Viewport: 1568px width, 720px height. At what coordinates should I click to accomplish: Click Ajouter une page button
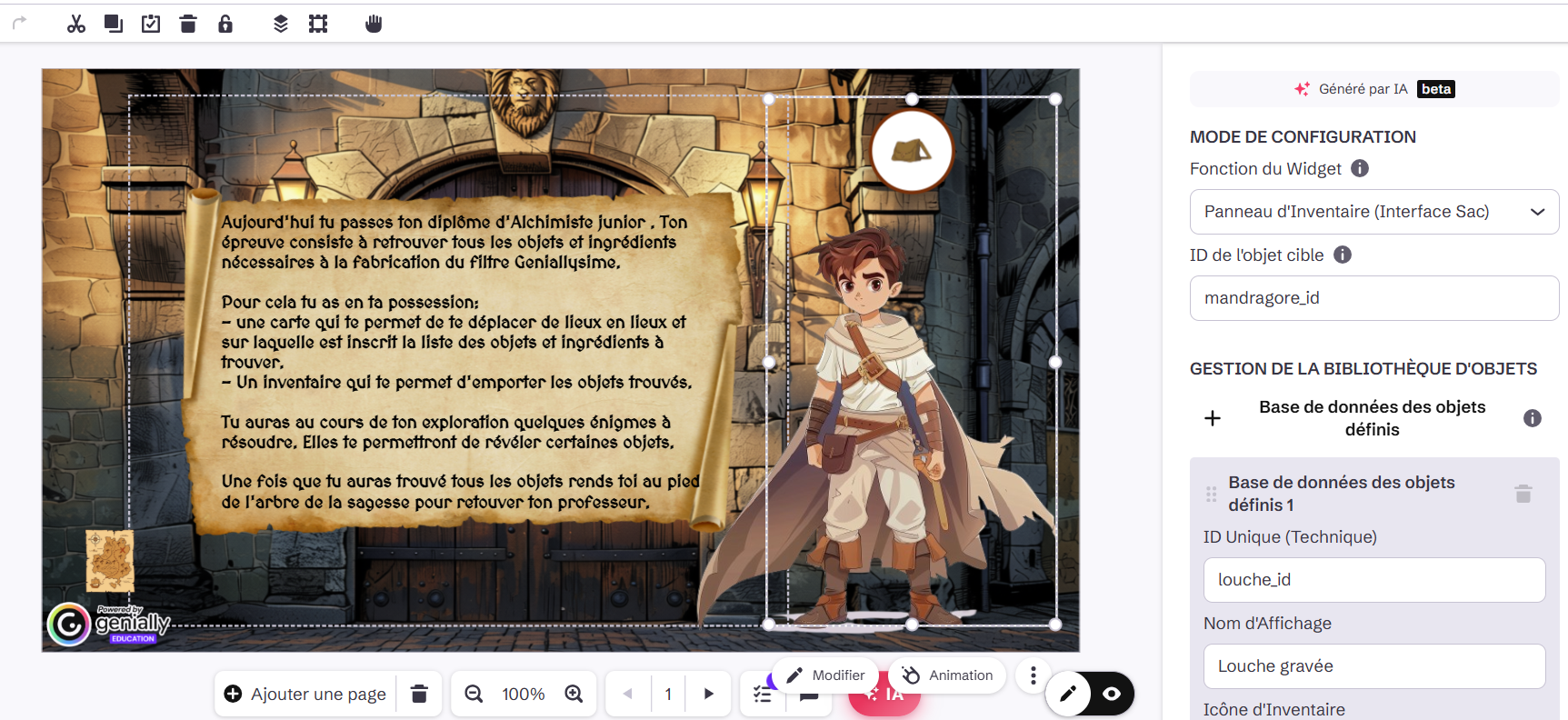[305, 694]
